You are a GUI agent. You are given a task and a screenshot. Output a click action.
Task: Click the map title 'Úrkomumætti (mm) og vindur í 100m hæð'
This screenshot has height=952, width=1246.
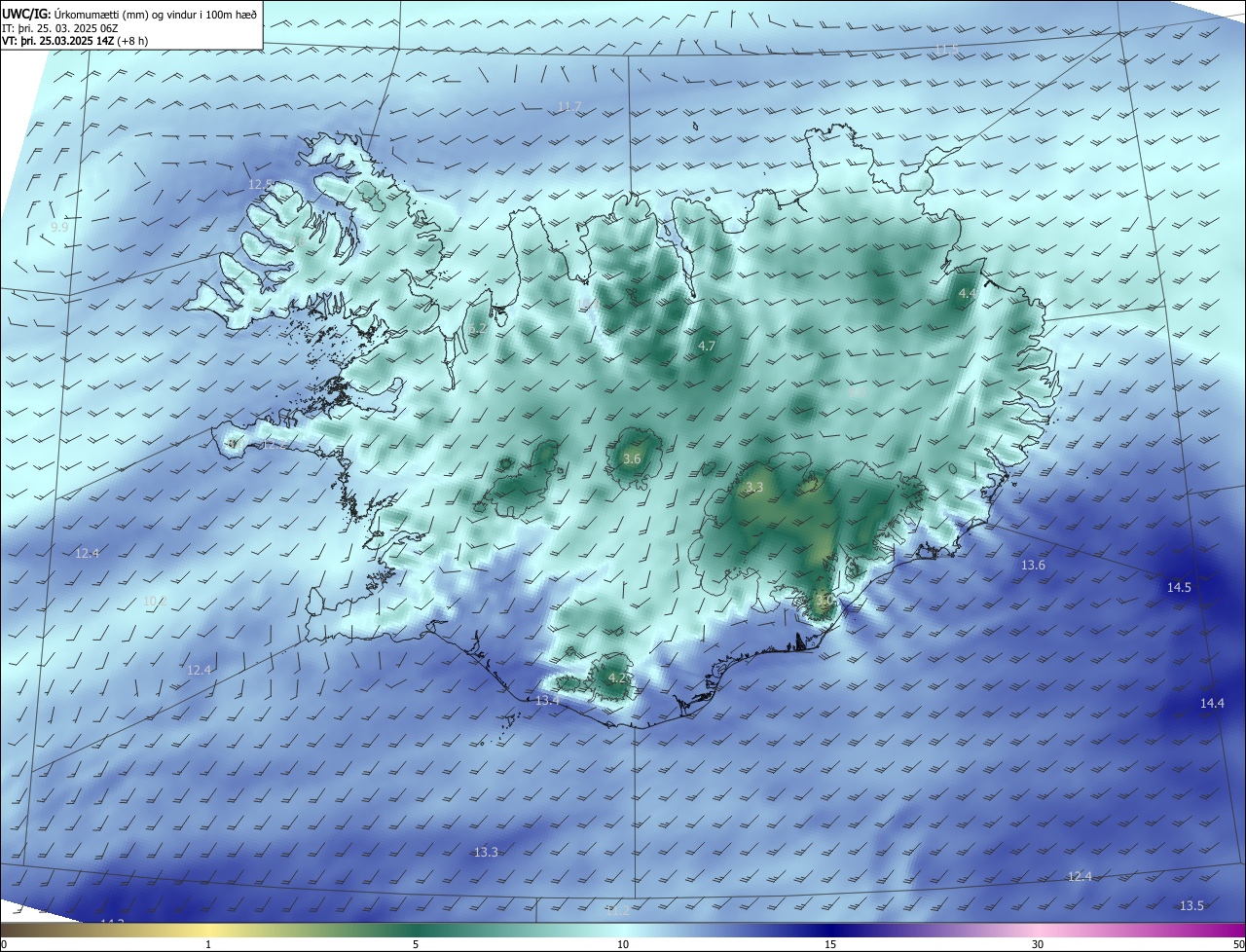[x=156, y=14]
